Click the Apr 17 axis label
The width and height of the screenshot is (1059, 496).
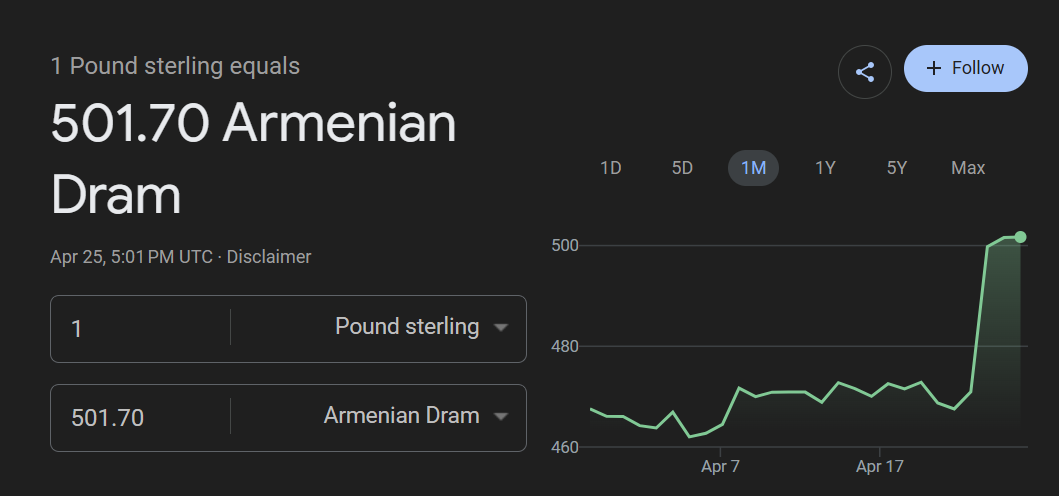point(880,466)
